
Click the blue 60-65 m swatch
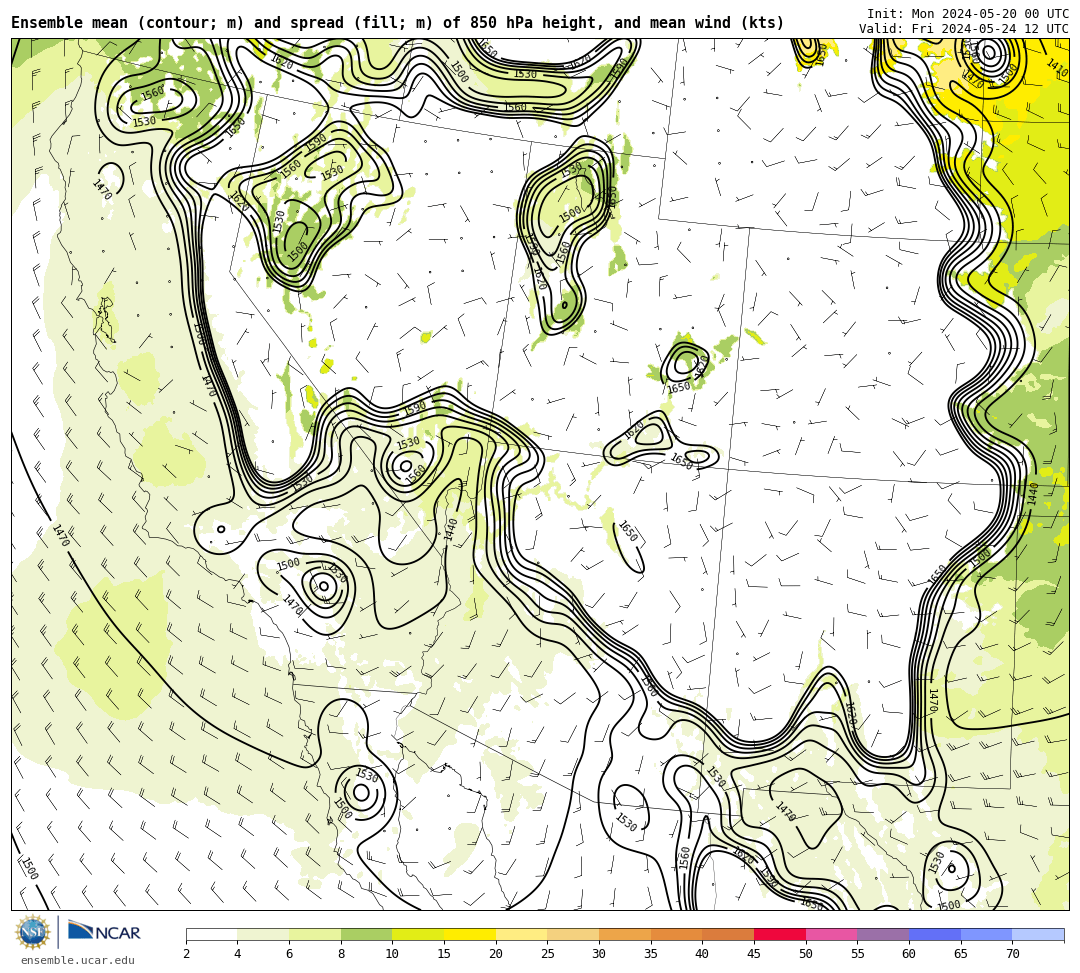click(935, 934)
